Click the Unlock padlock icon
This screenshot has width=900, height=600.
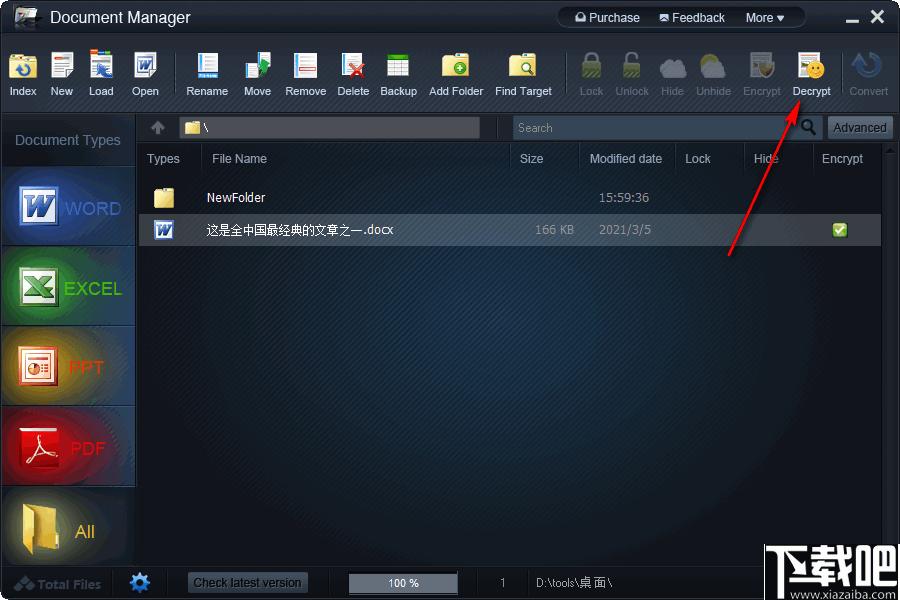click(631, 65)
